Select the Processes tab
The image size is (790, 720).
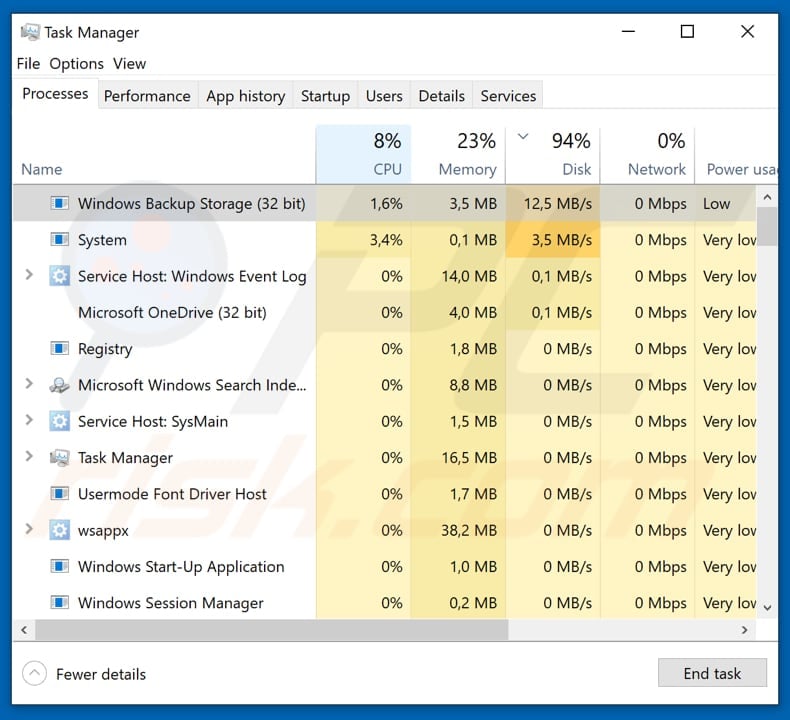(x=55, y=93)
